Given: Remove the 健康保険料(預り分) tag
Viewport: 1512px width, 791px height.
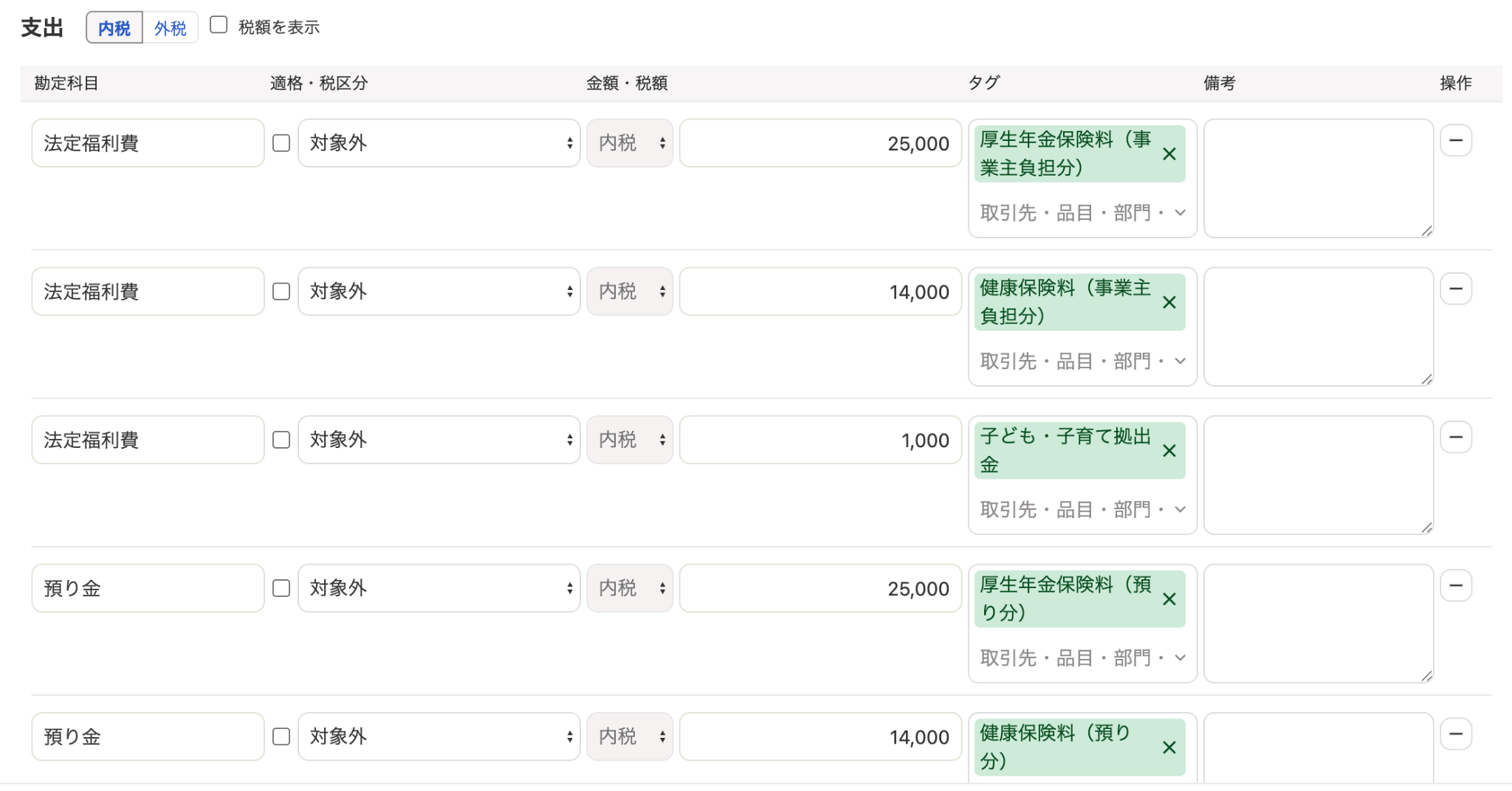Looking at the screenshot, I should (1169, 747).
